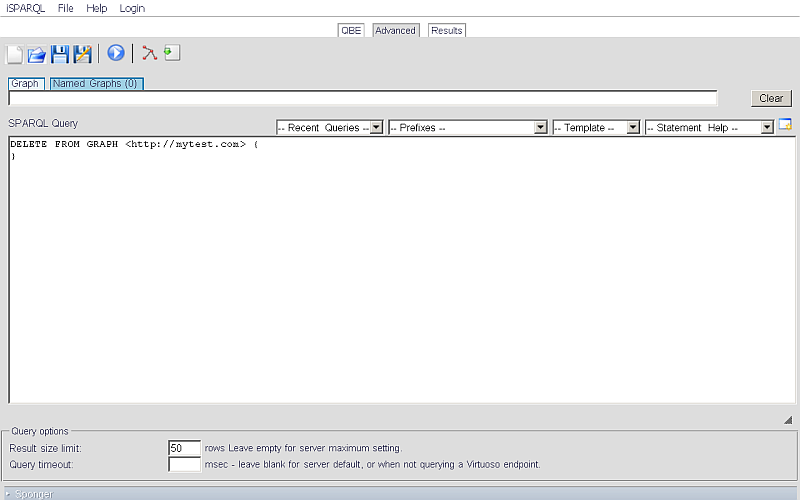The height and width of the screenshot is (500, 800).
Task: Save the query with floppy disk icon
Action: [59, 54]
